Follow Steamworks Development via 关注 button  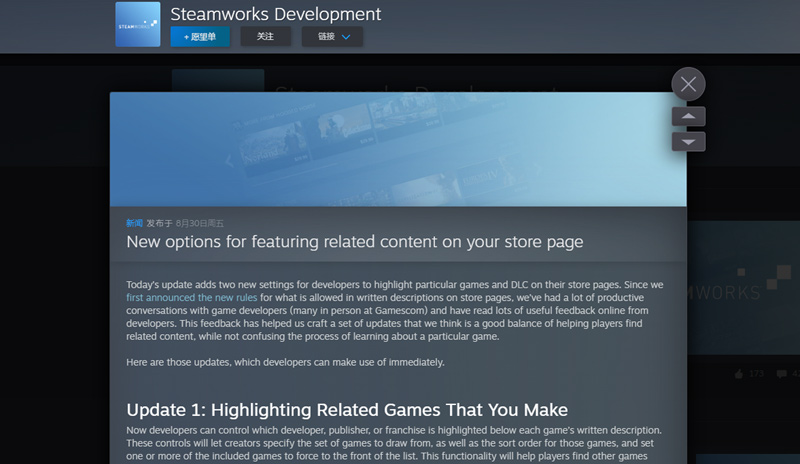(265, 36)
